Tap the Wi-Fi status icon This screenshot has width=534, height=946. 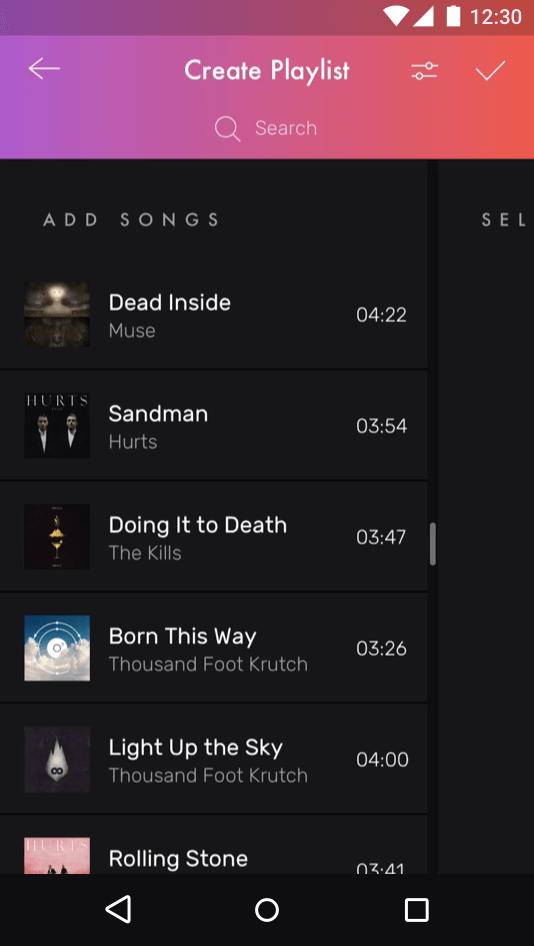[396, 17]
